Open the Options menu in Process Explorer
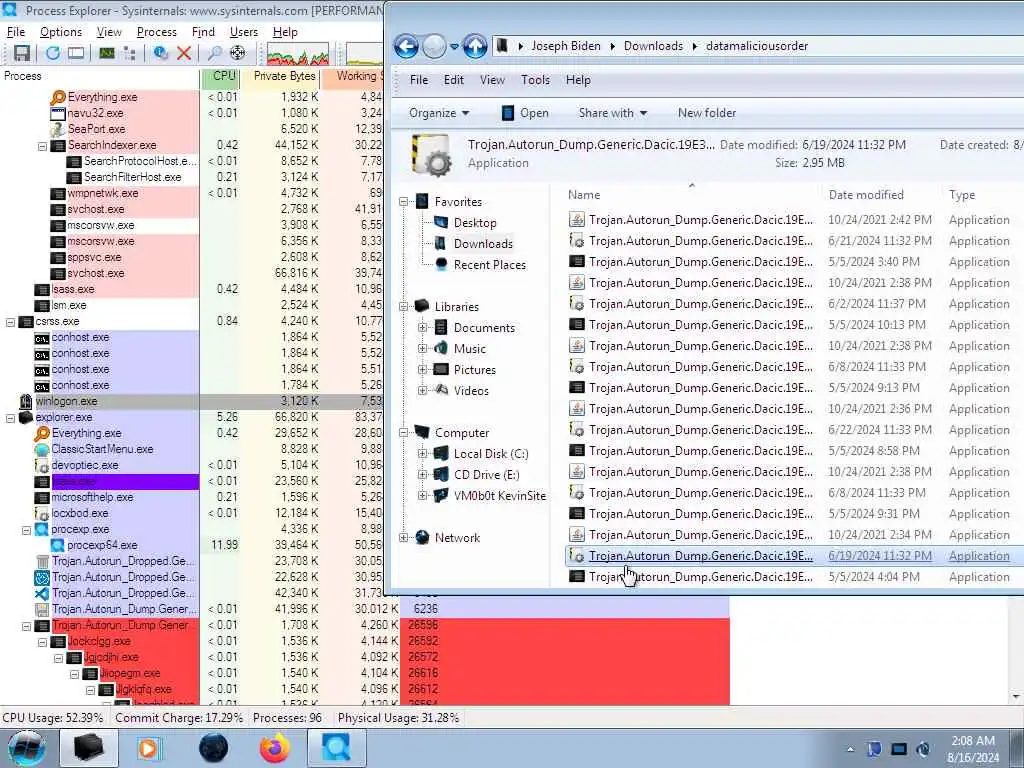This screenshot has width=1024, height=768. [x=61, y=31]
